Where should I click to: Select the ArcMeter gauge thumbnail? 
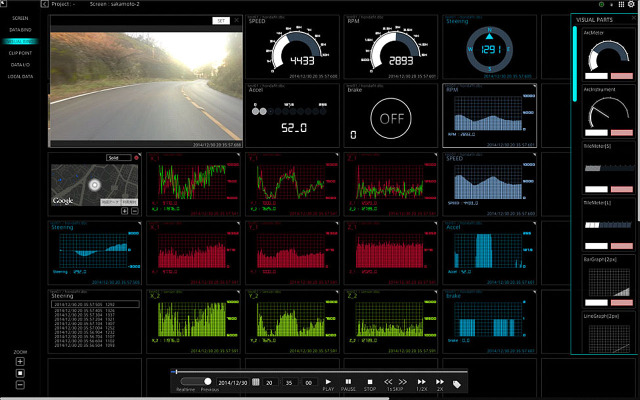pos(608,55)
